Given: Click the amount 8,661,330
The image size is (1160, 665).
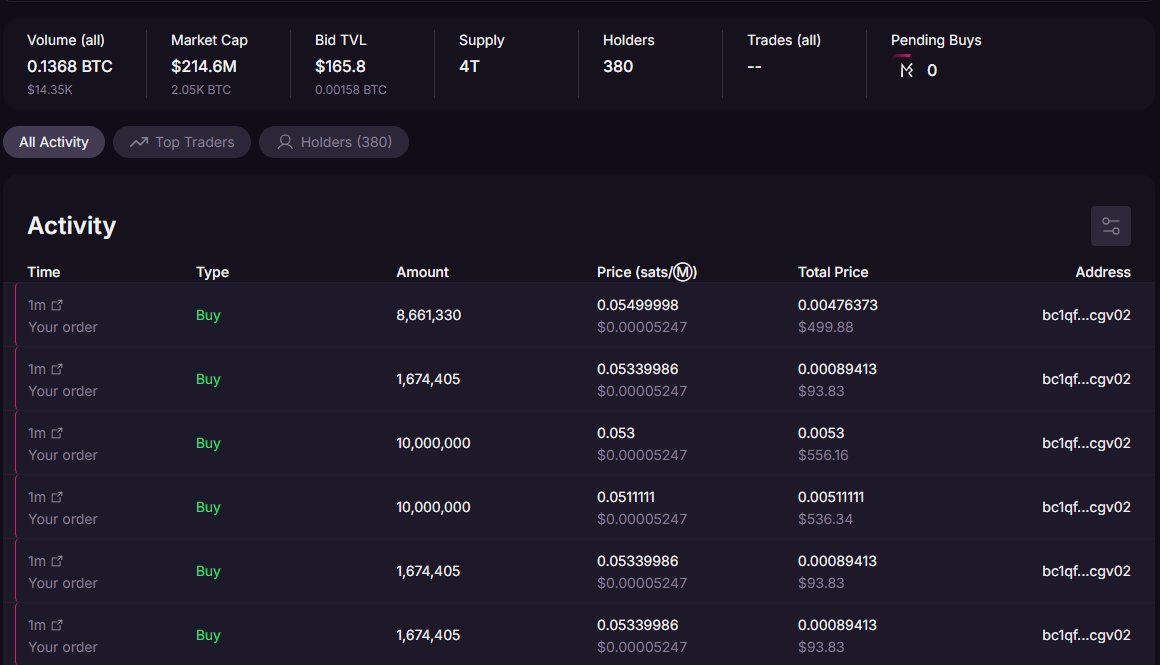Looking at the screenshot, I should (428, 315).
